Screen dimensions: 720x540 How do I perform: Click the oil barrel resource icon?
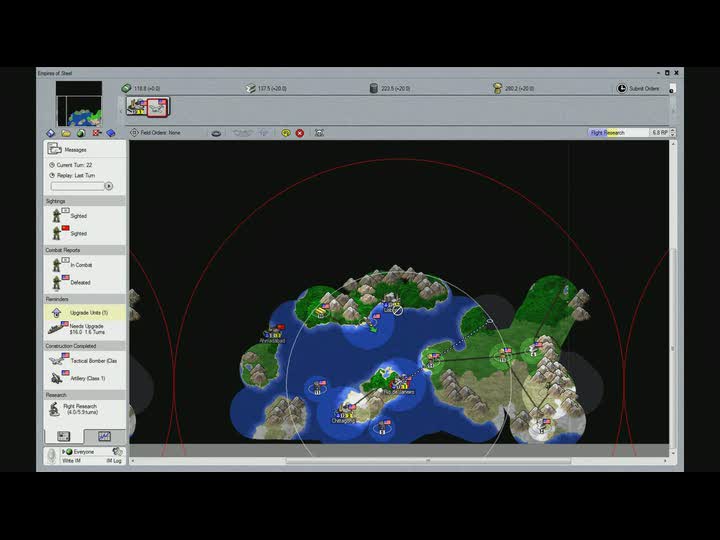374,88
